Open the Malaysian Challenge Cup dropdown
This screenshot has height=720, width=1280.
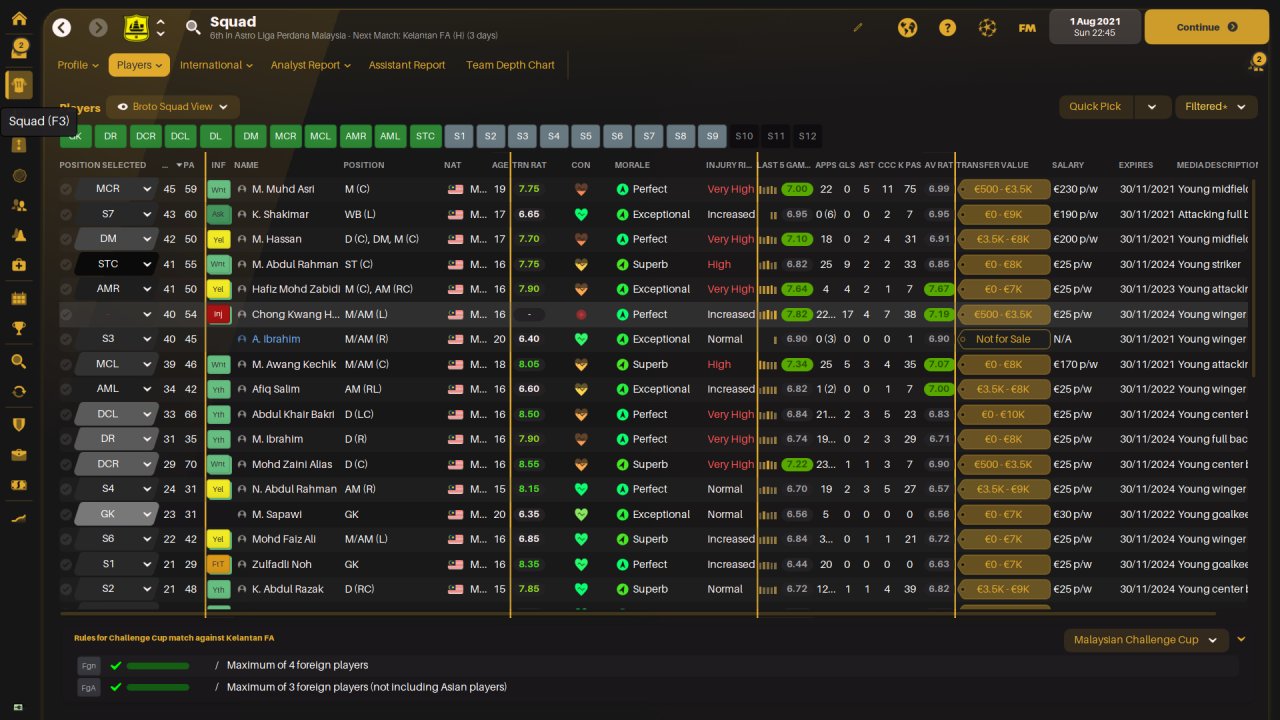pyautogui.click(x=1146, y=640)
